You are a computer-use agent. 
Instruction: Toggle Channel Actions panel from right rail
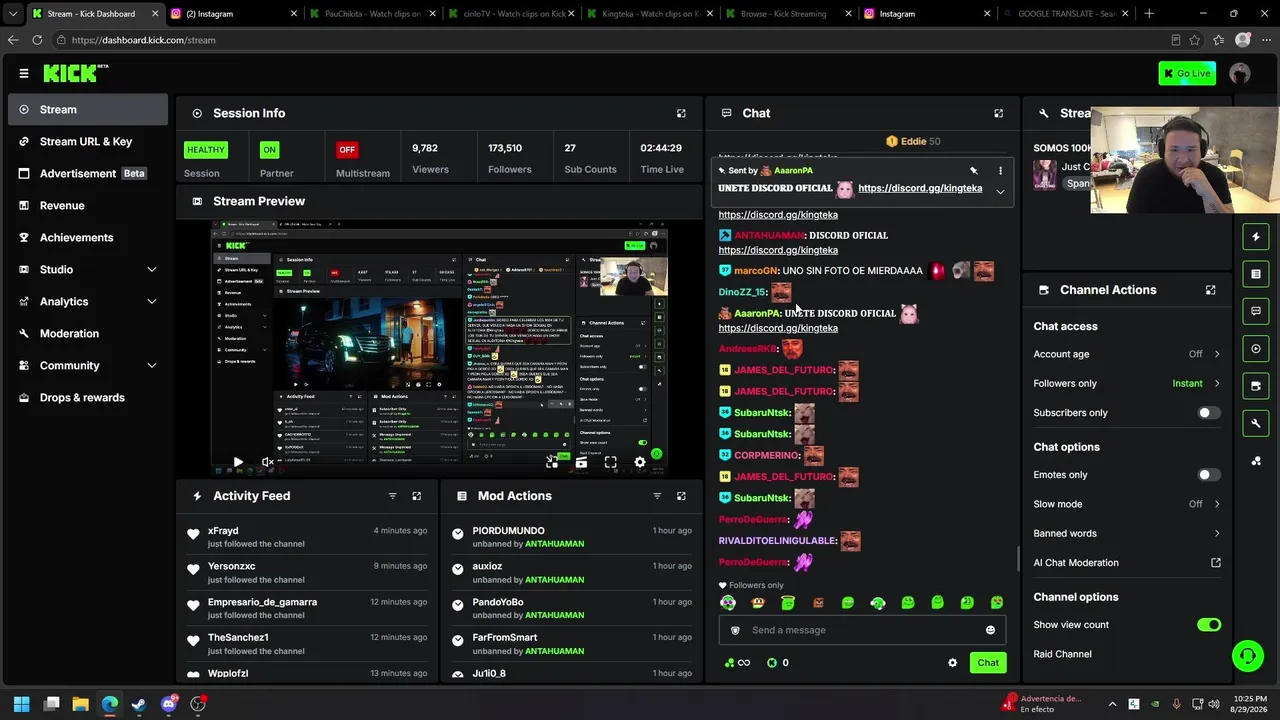(1256, 386)
